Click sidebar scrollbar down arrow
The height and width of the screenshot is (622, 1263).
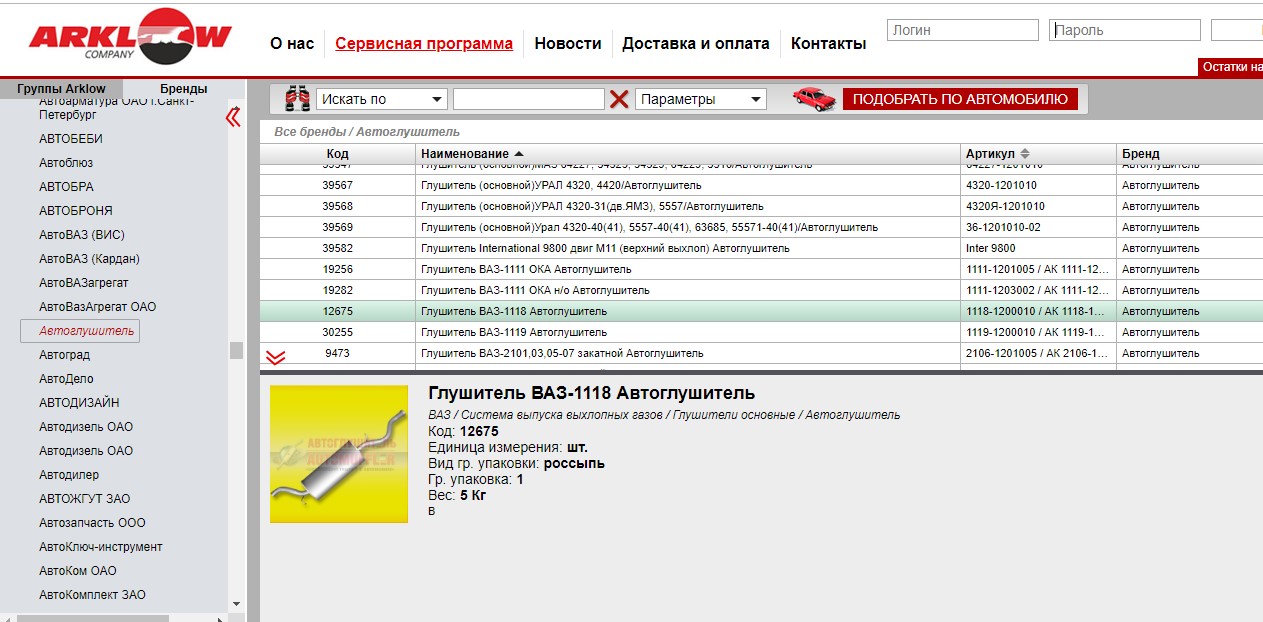click(236, 604)
